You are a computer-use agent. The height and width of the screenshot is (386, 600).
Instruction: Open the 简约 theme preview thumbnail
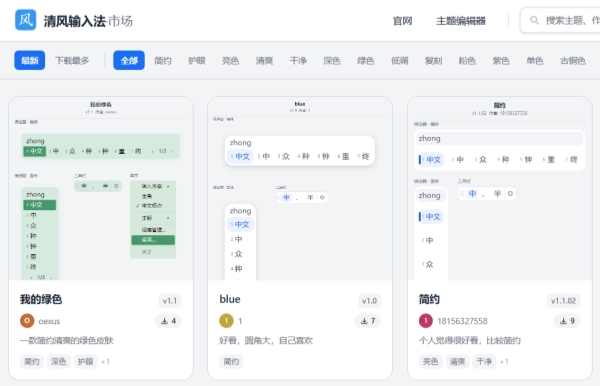click(500, 189)
